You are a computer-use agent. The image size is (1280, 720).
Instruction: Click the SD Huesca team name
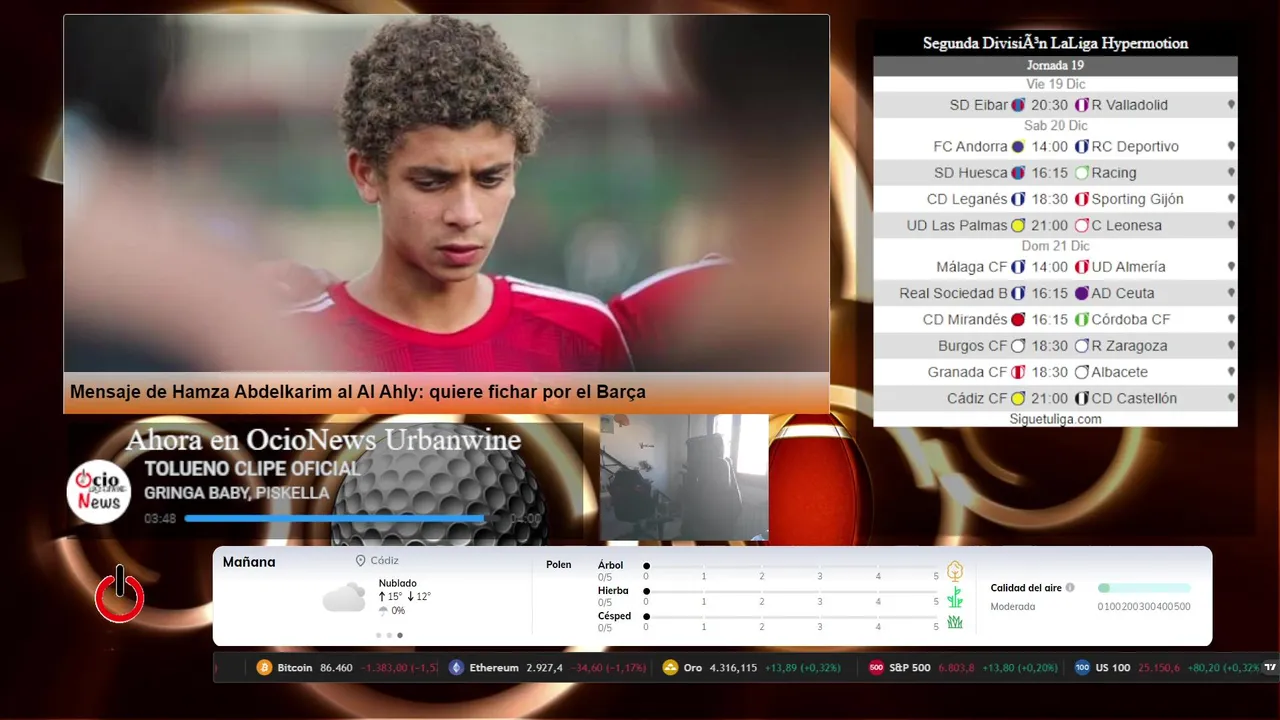click(x=970, y=173)
